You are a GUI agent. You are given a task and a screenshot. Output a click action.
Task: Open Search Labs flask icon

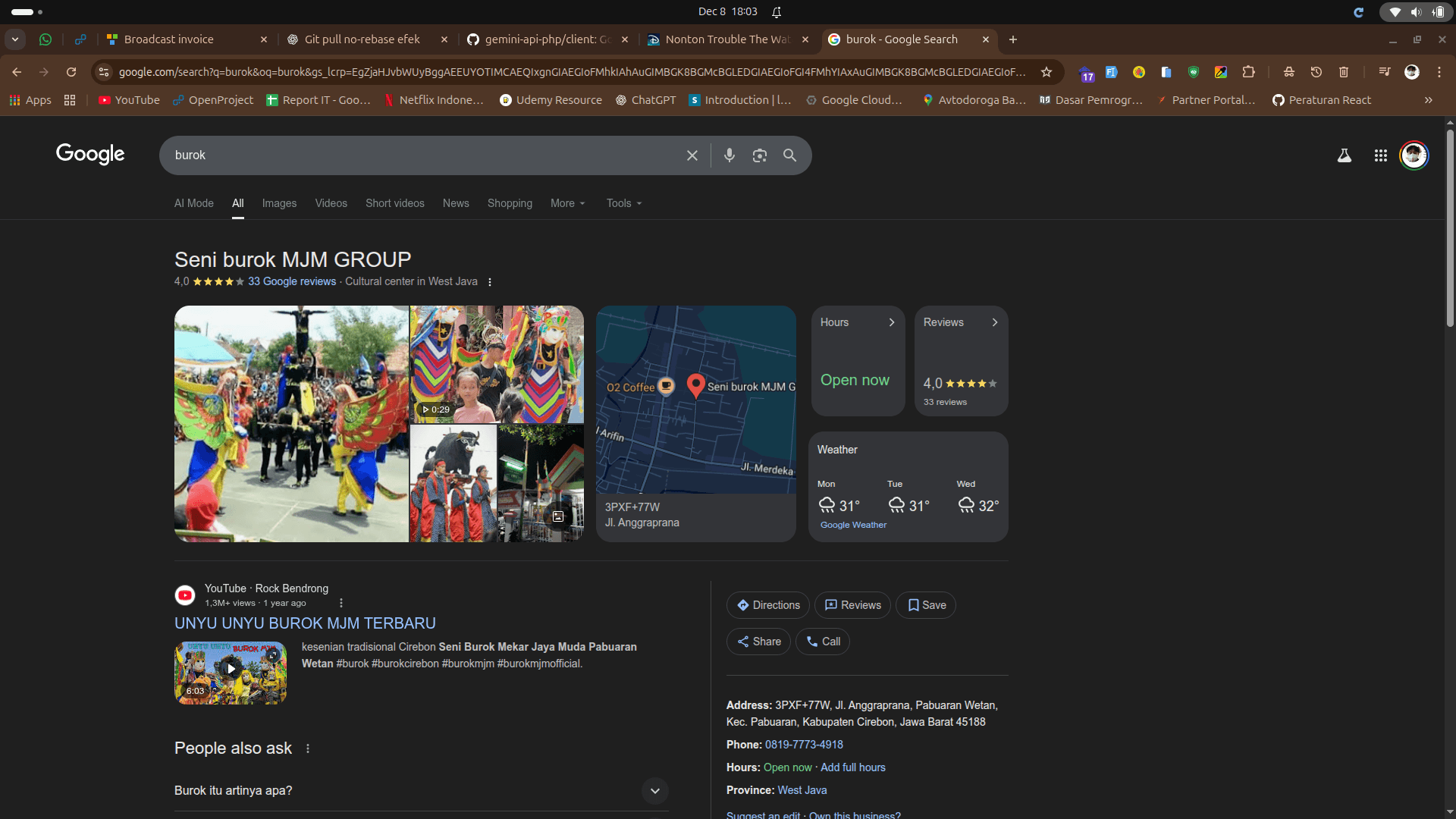[1345, 155]
